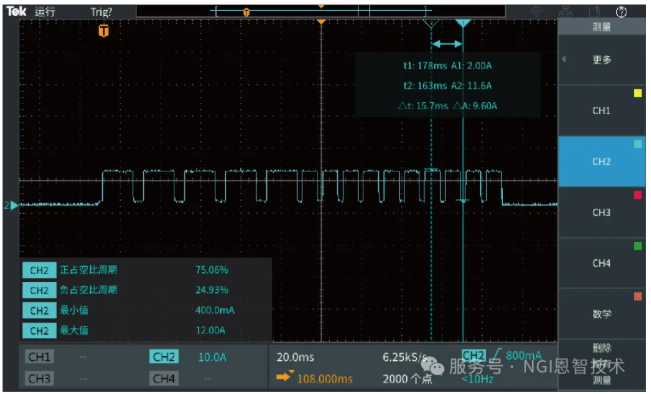Select 数学 in the side menu
651x394 pixels.
click(602, 314)
